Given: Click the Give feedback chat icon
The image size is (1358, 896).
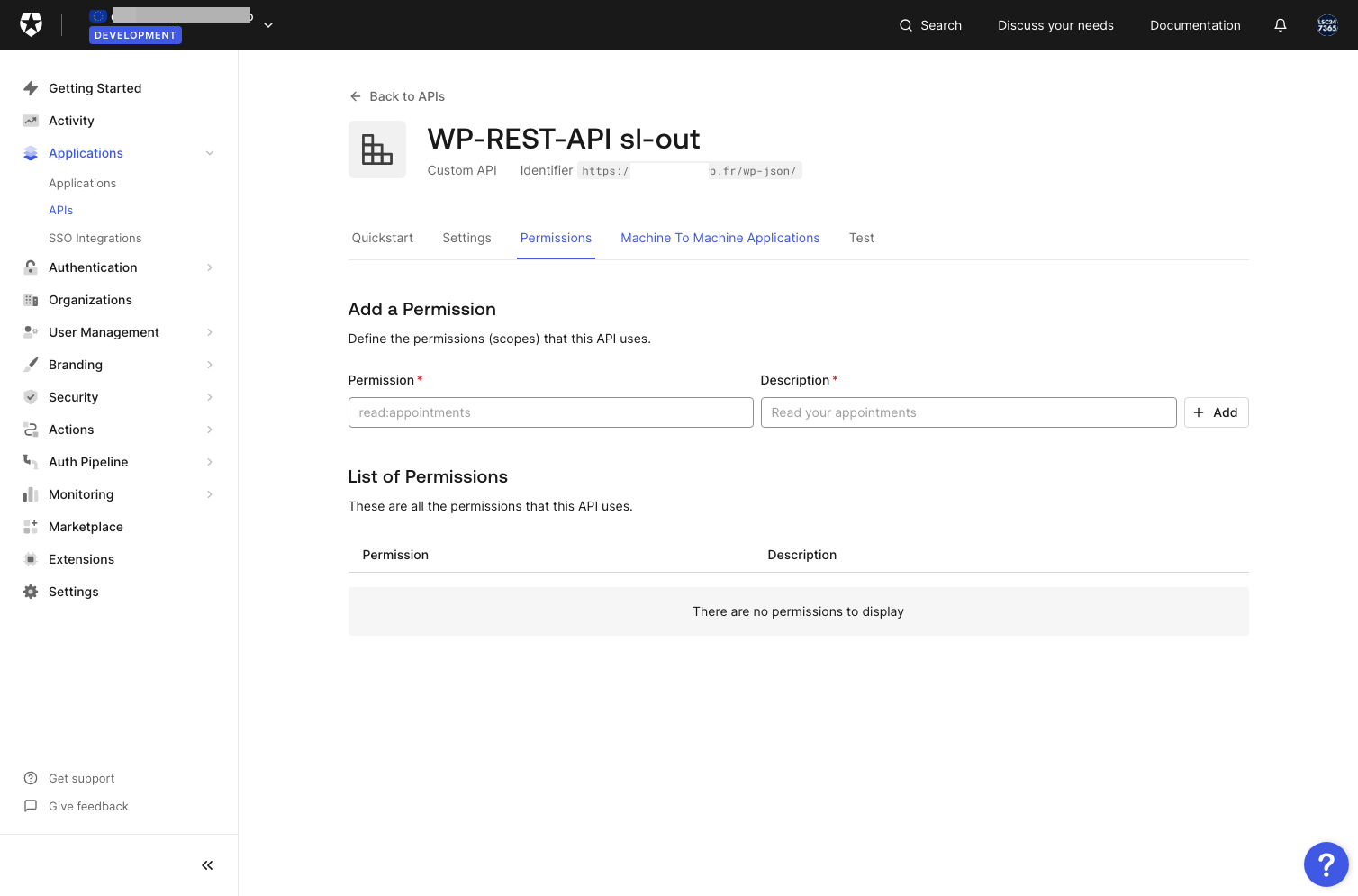Looking at the screenshot, I should [x=31, y=806].
